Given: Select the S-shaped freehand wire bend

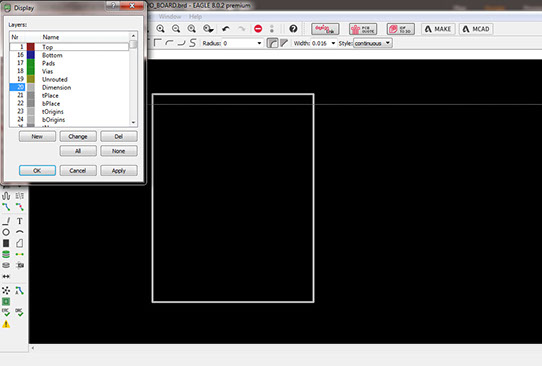Looking at the screenshot, I should [x=193, y=43].
